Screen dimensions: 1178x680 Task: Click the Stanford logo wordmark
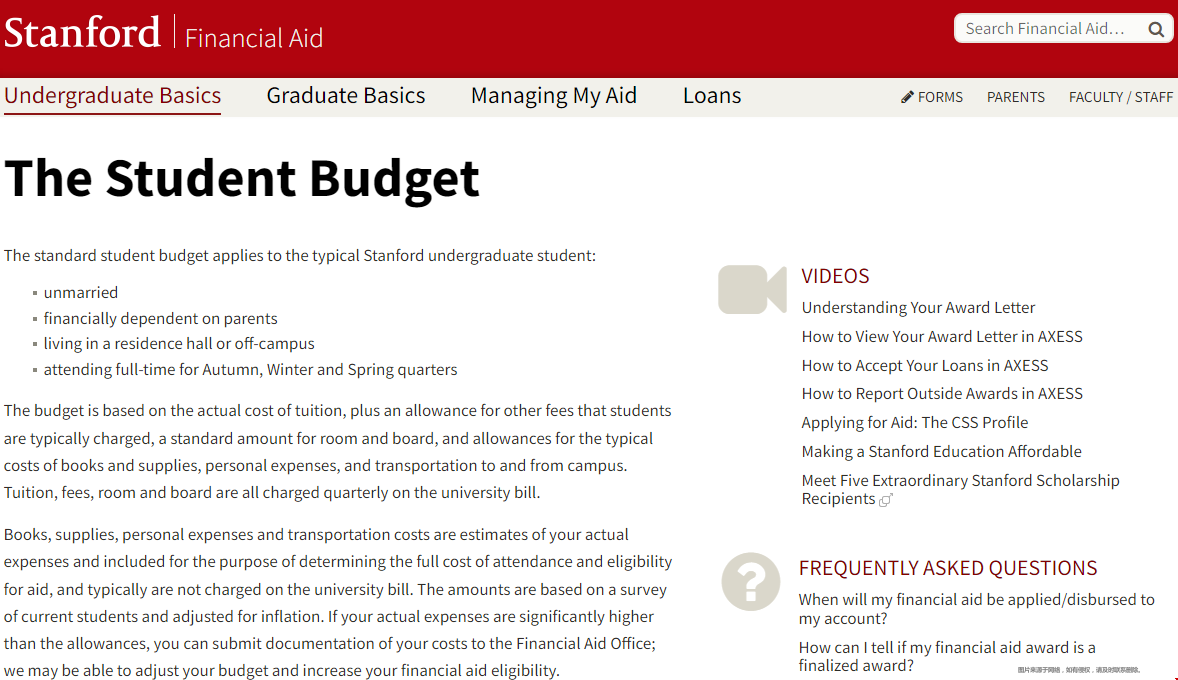[82, 34]
